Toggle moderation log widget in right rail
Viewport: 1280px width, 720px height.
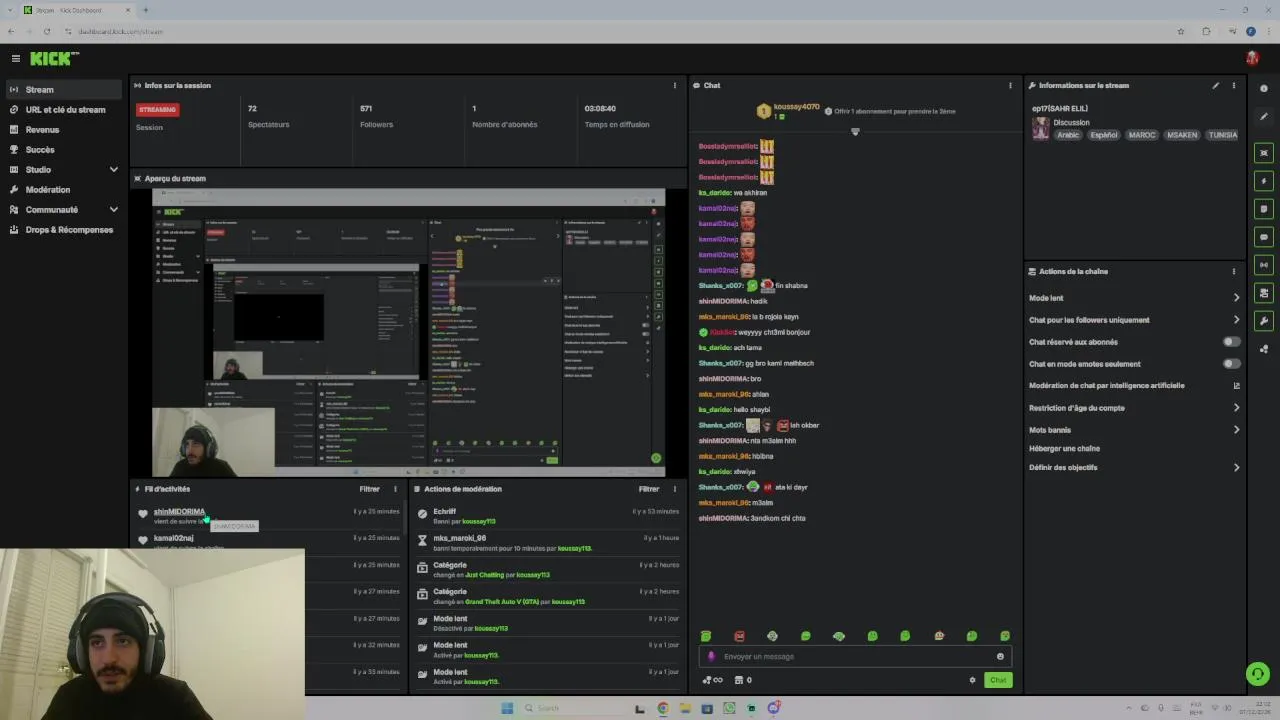pyautogui.click(x=1264, y=209)
